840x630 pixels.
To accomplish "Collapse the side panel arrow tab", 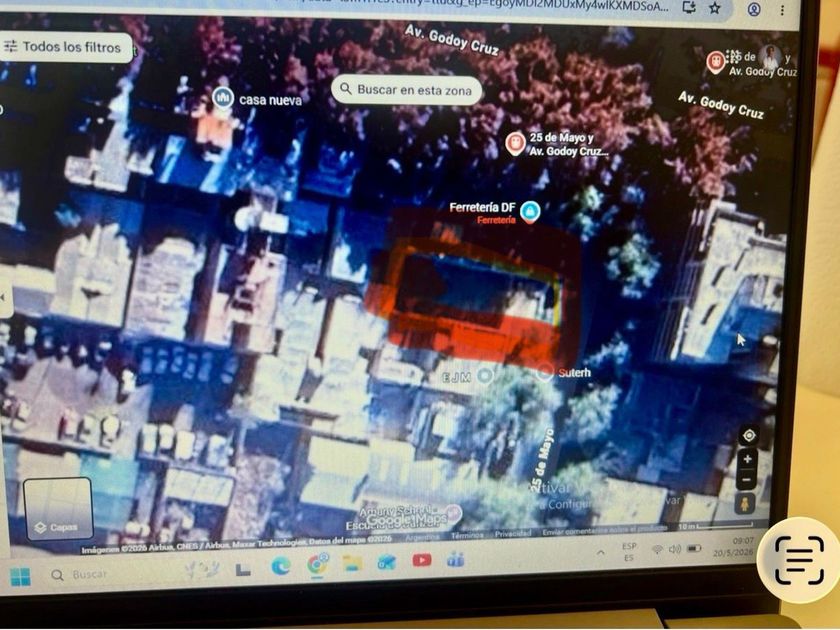I will click(4, 298).
